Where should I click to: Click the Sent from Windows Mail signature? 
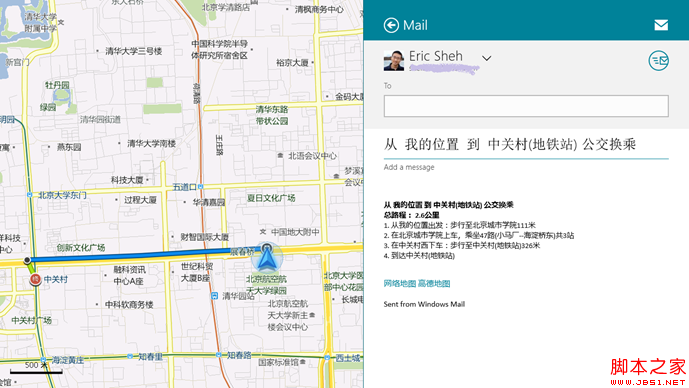click(x=424, y=304)
